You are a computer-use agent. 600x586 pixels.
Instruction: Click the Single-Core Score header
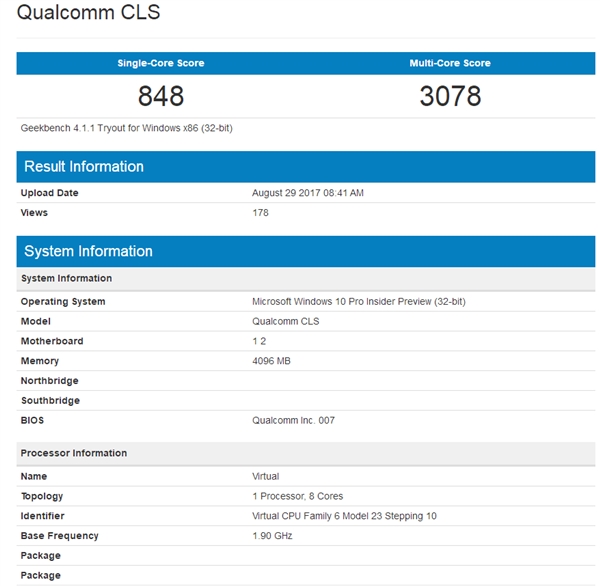[161, 63]
